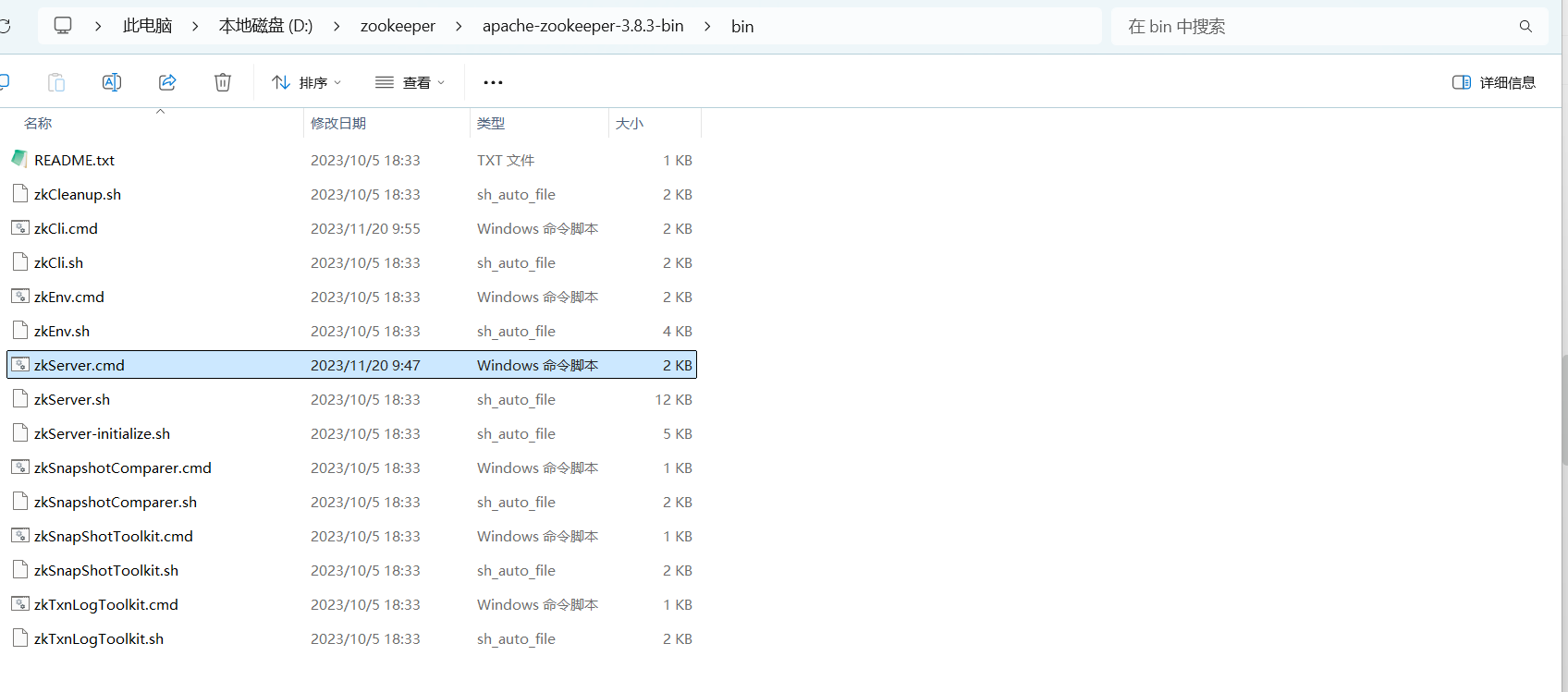Screen dimensions: 1568x692
Task: Click the refresh icon beside the address bar
Action: pos(5,26)
